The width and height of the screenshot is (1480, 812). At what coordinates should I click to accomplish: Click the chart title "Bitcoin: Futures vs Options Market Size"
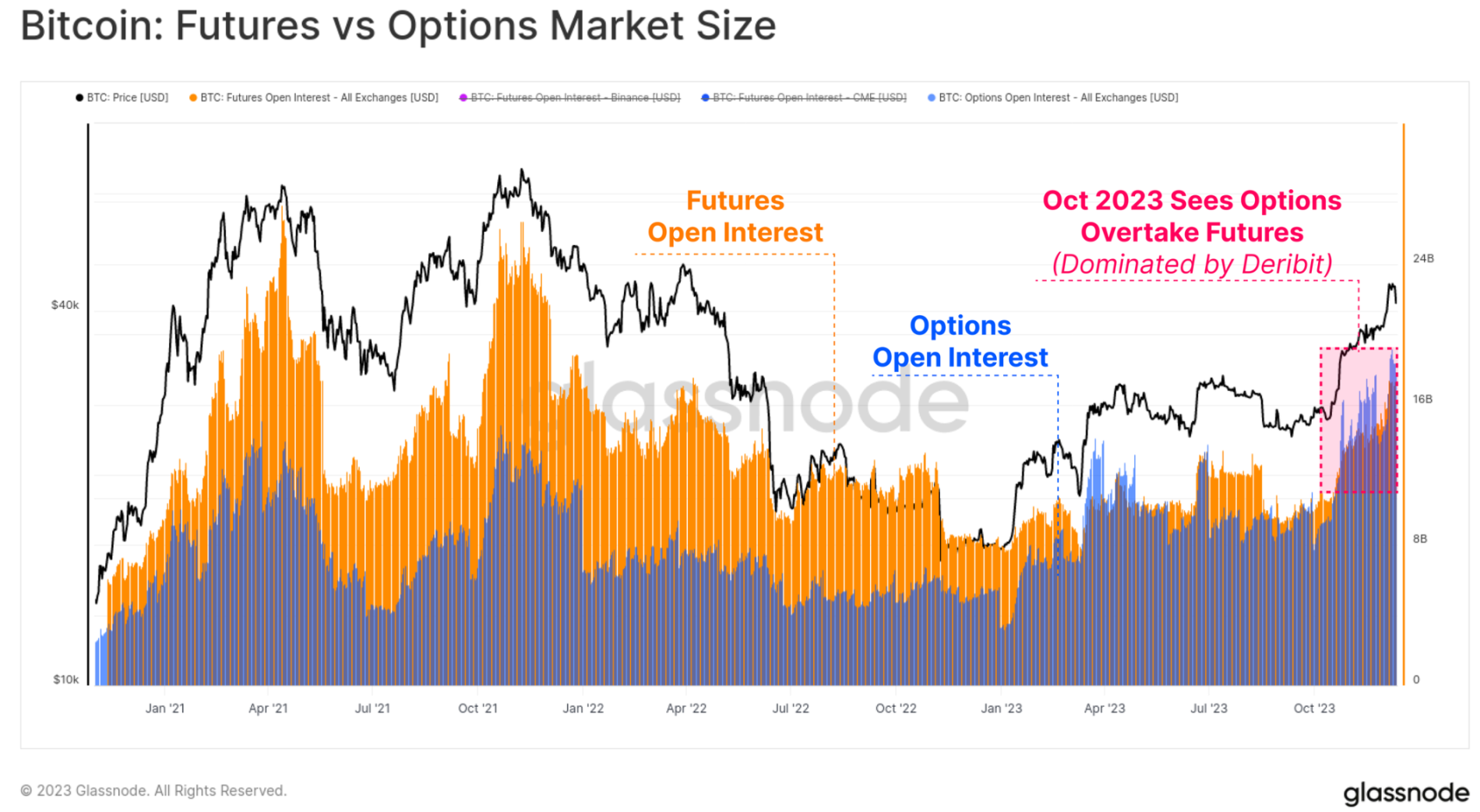tap(398, 26)
